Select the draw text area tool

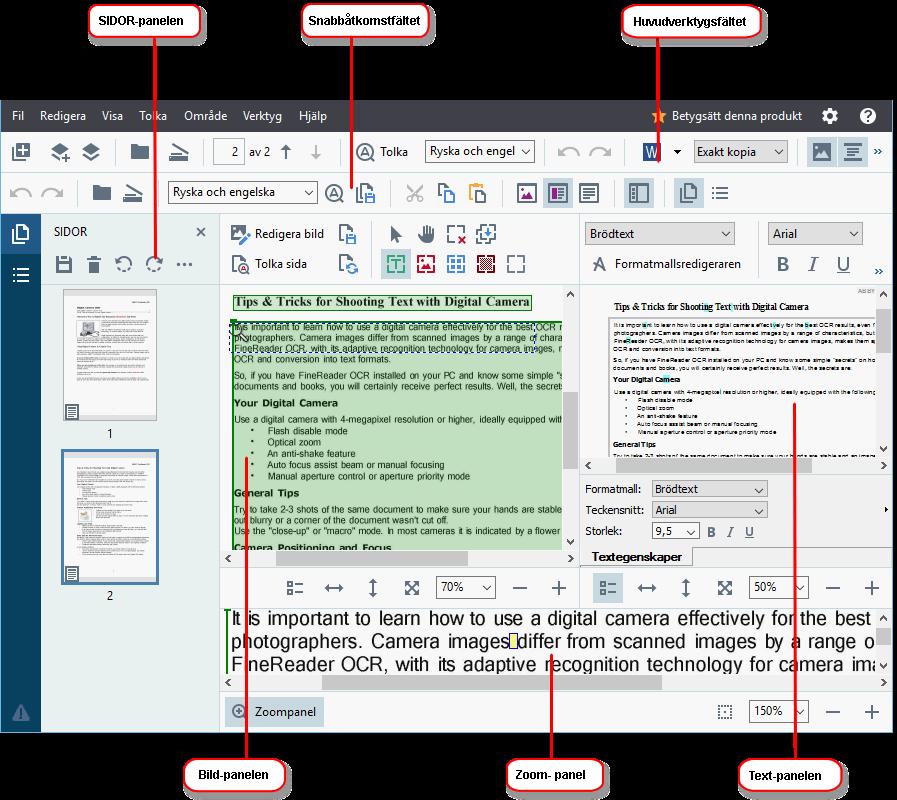click(396, 264)
